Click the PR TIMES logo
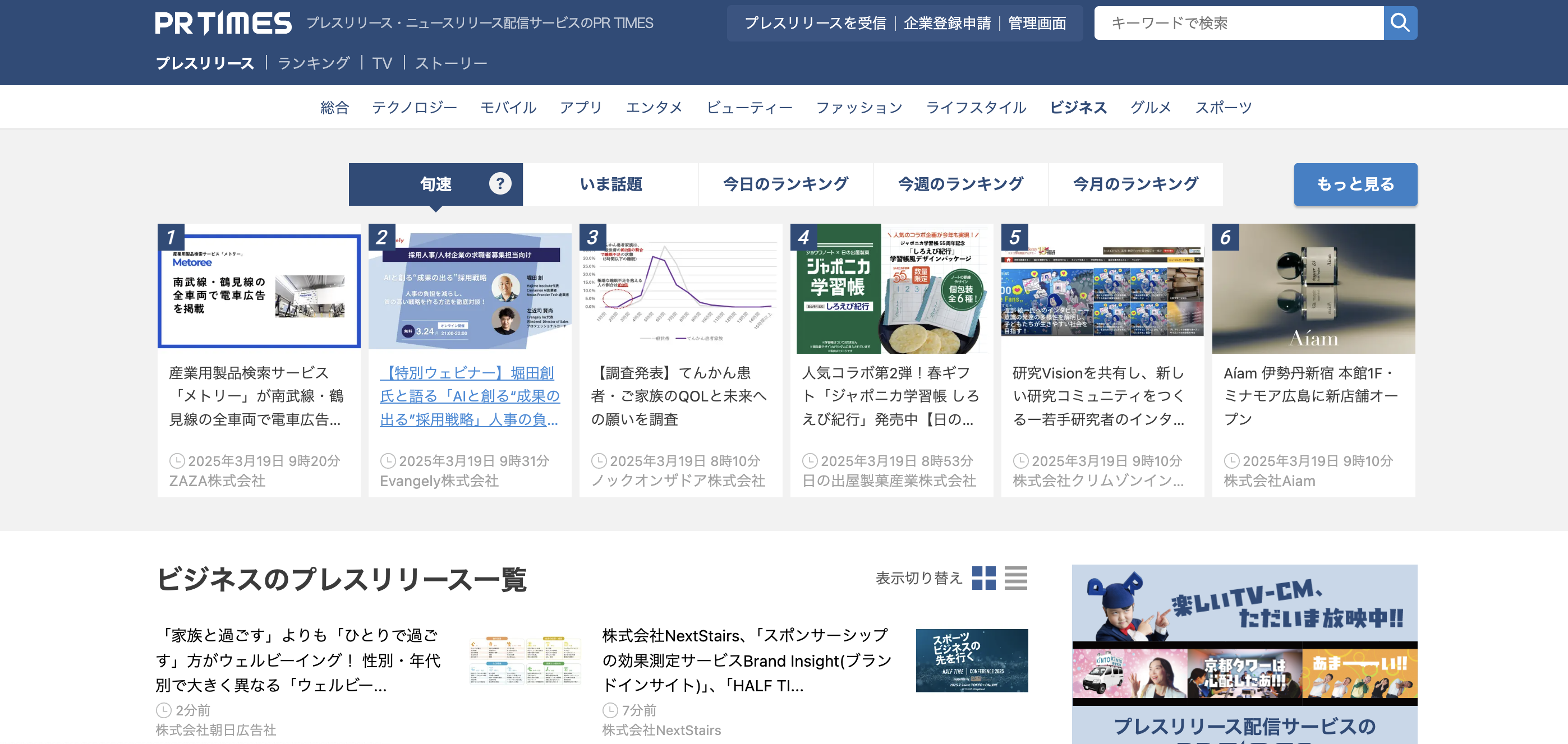 tap(223, 23)
